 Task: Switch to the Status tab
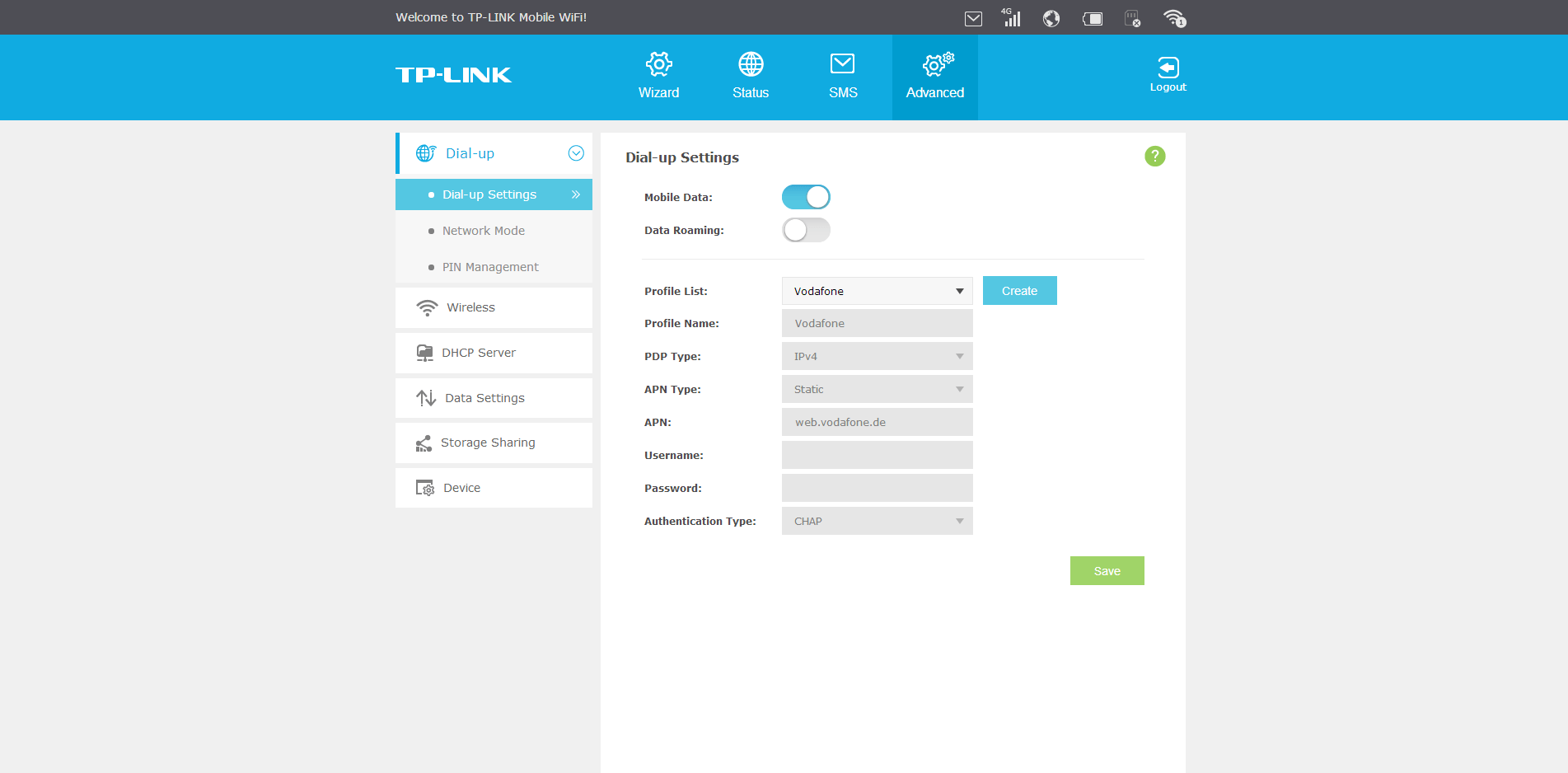[x=750, y=76]
